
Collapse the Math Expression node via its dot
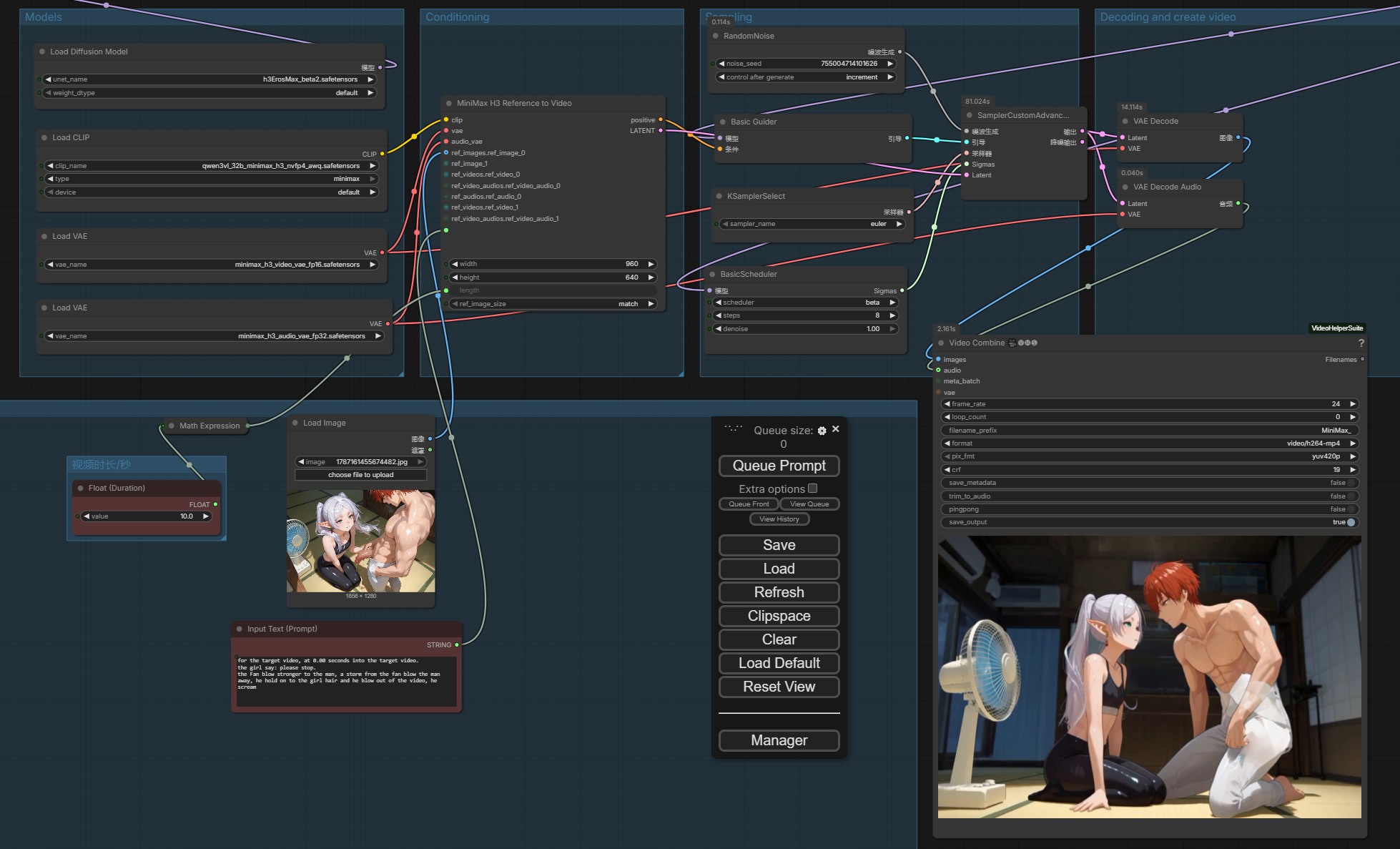(172, 426)
